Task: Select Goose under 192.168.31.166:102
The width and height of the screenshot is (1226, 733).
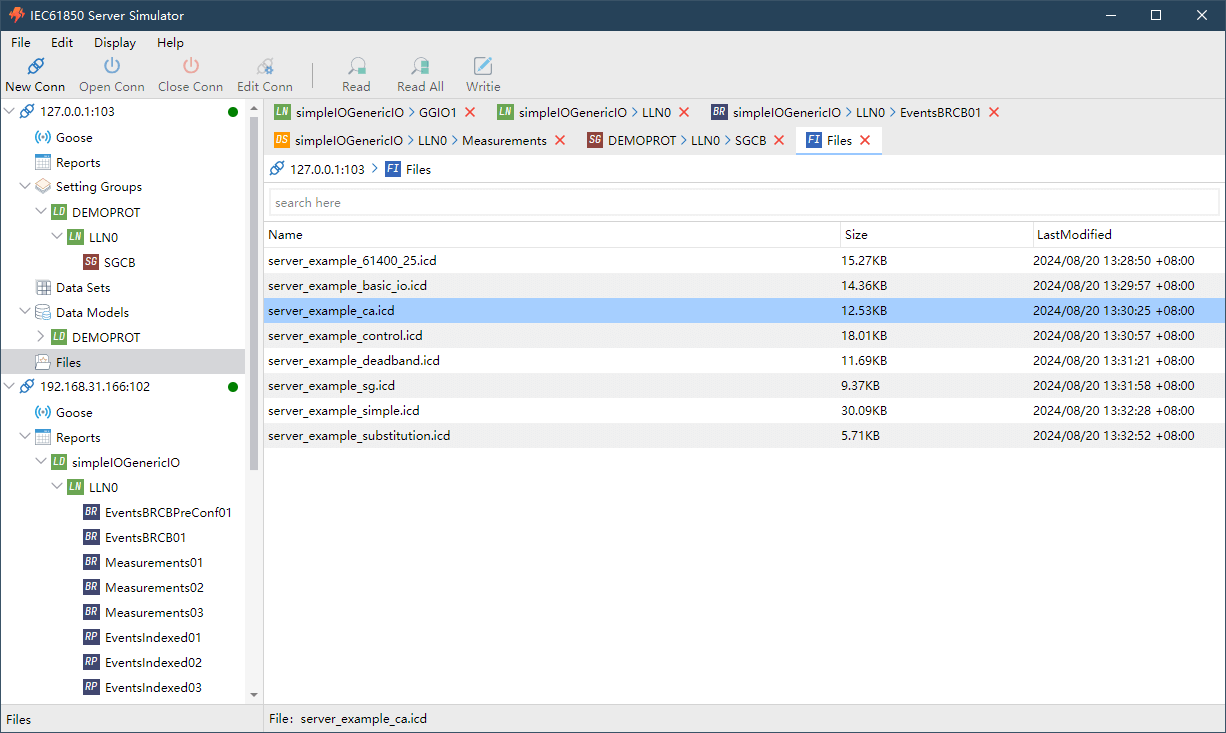Action: (74, 413)
